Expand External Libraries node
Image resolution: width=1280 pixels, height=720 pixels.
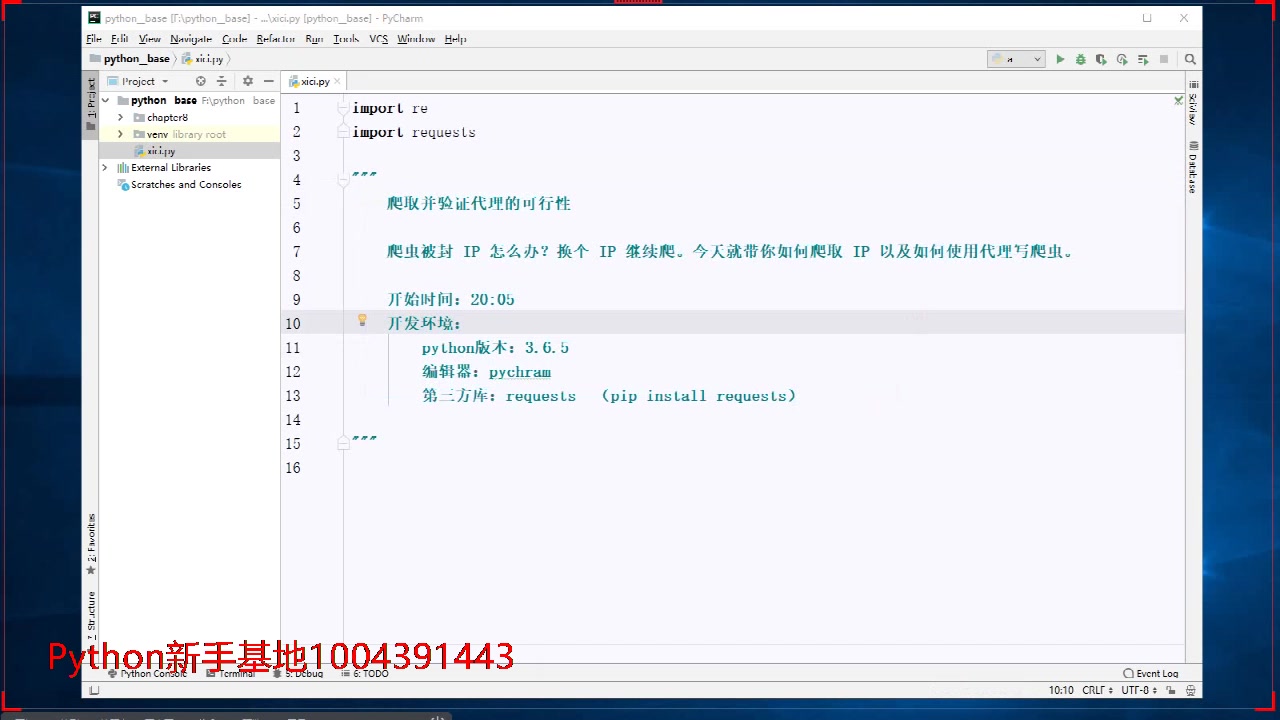point(105,168)
